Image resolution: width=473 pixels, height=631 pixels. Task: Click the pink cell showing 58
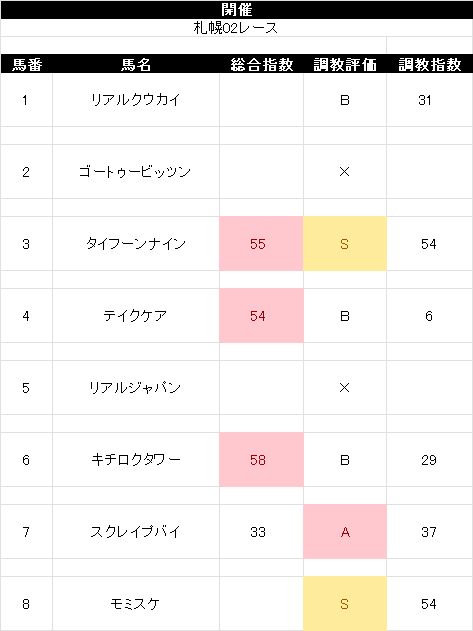point(261,460)
